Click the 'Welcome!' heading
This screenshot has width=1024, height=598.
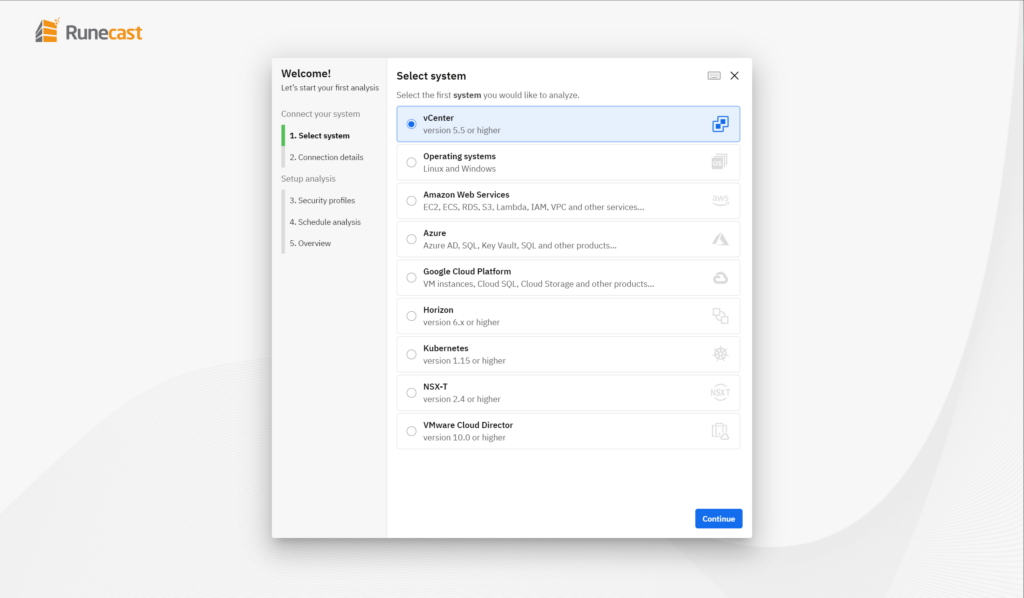point(306,74)
